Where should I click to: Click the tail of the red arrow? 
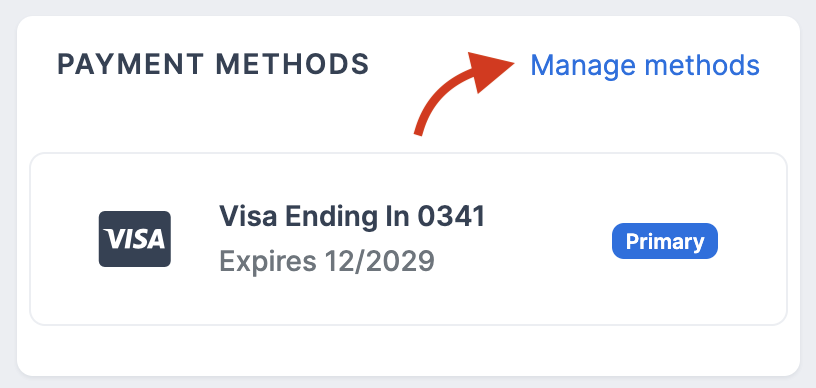click(x=420, y=127)
